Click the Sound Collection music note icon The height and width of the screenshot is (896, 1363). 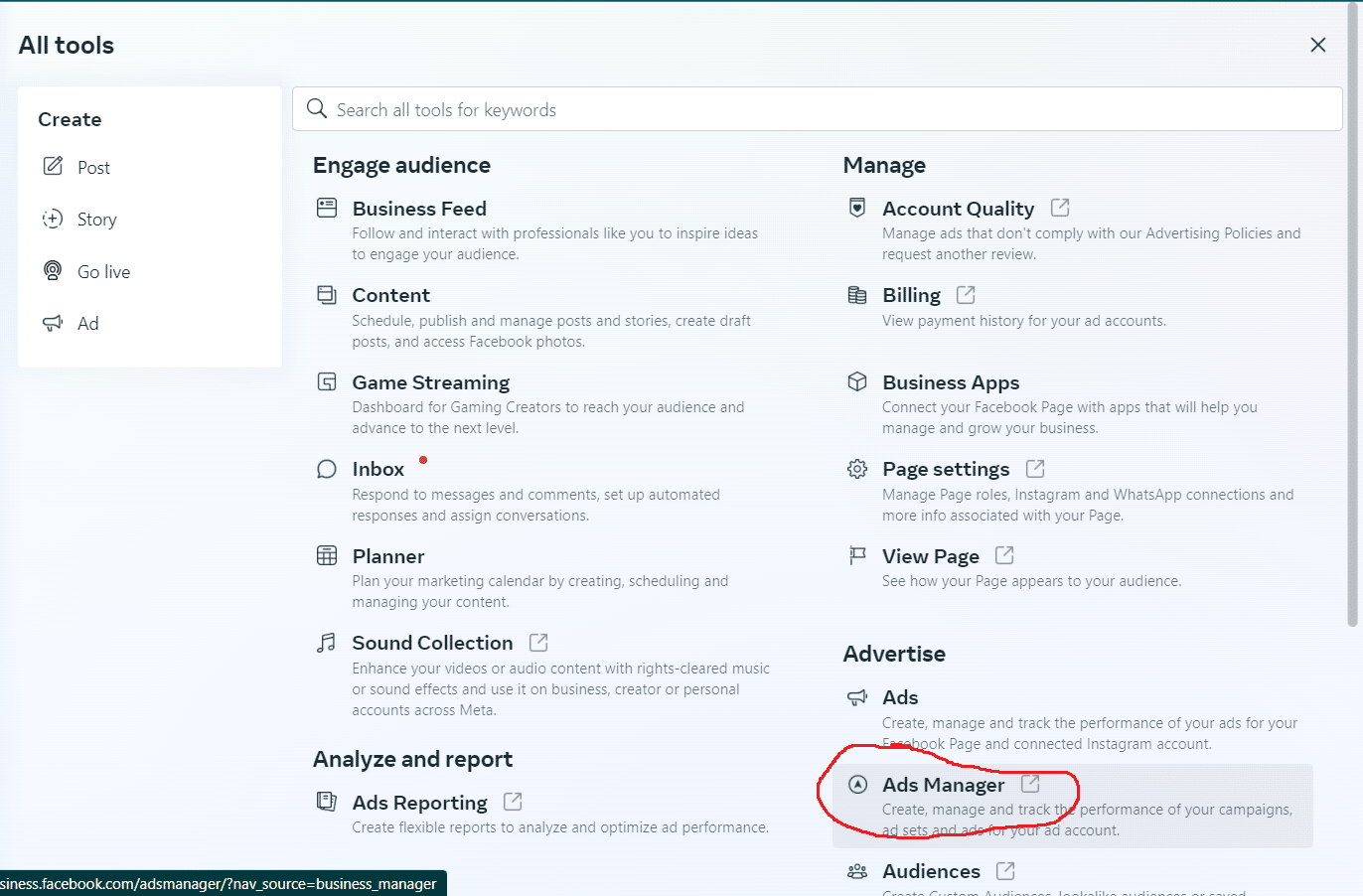[327, 643]
